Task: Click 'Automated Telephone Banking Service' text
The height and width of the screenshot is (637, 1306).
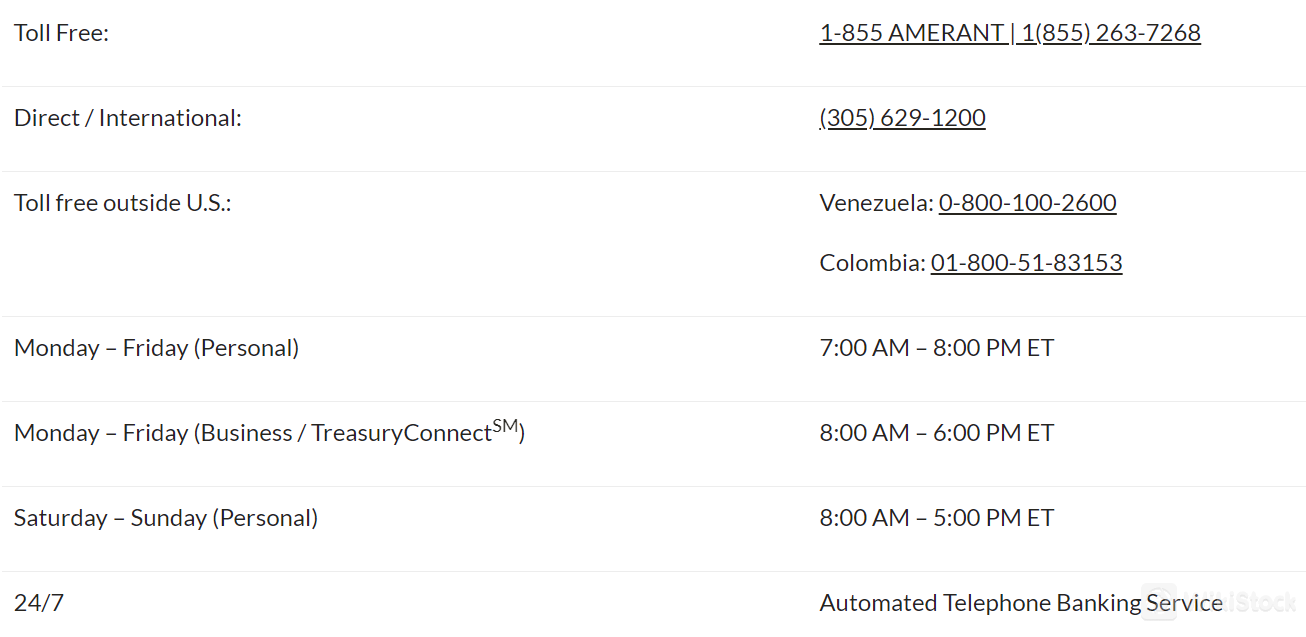Action: pyautogui.click(x=1021, y=603)
